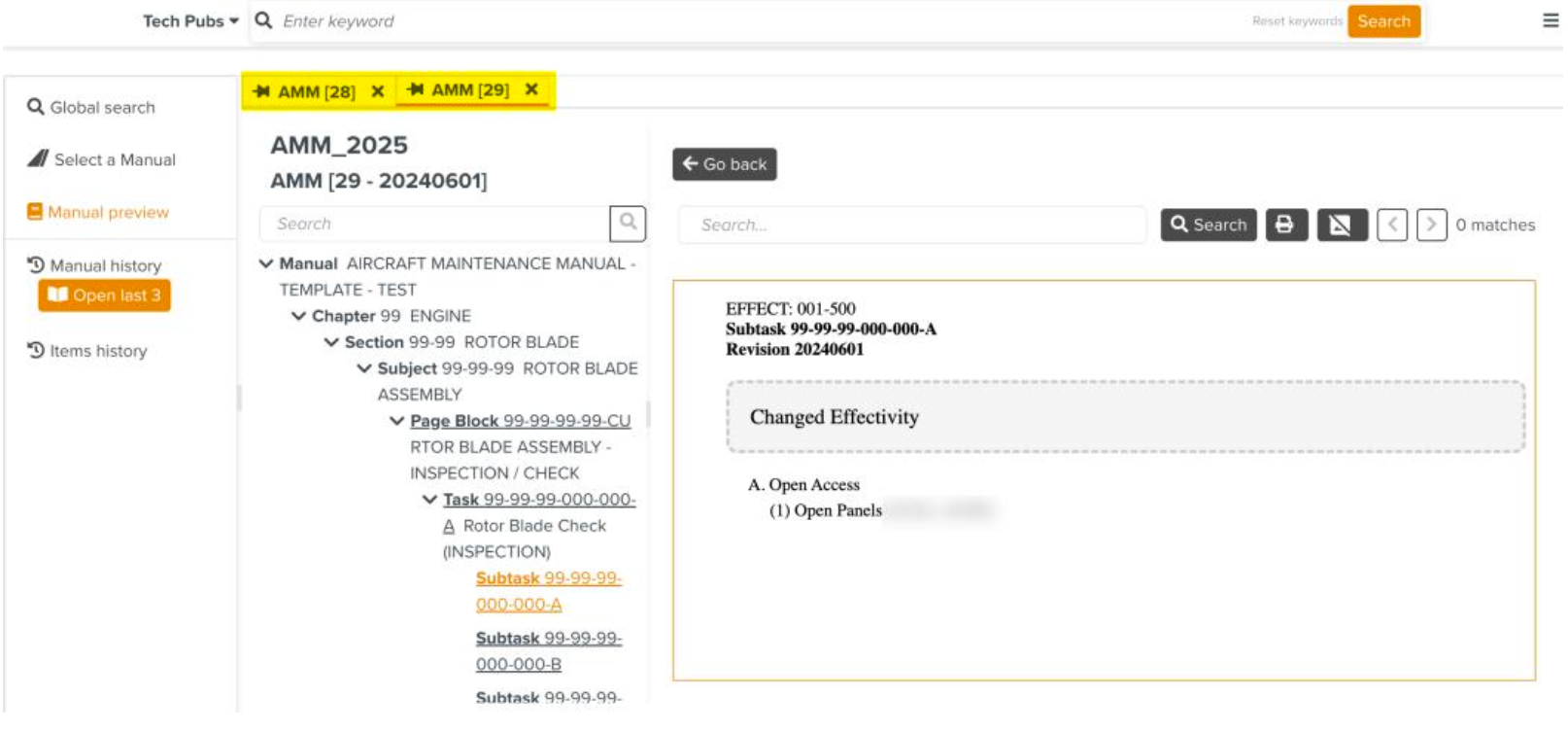The width and height of the screenshot is (1568, 731).
Task: Go to next search match arrow
Action: 1430,225
